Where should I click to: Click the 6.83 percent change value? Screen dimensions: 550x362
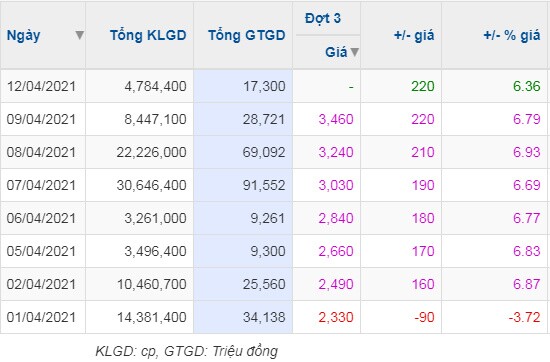tap(526, 251)
